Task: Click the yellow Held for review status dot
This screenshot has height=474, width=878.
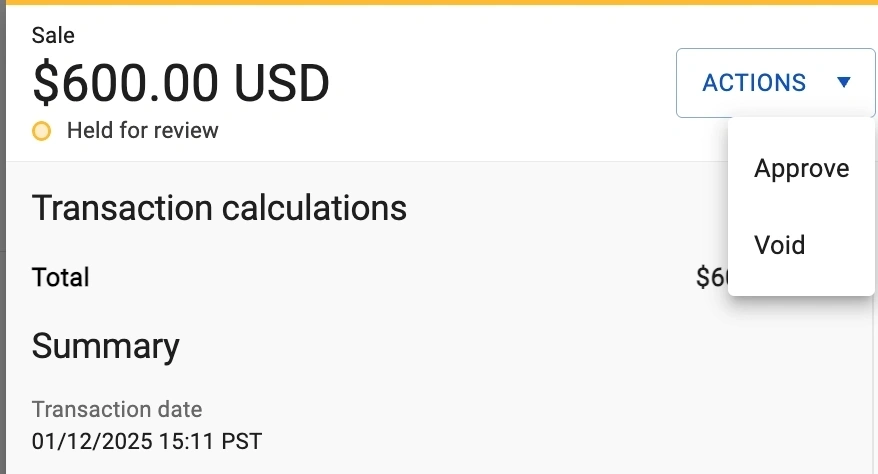Action: click(x=41, y=131)
